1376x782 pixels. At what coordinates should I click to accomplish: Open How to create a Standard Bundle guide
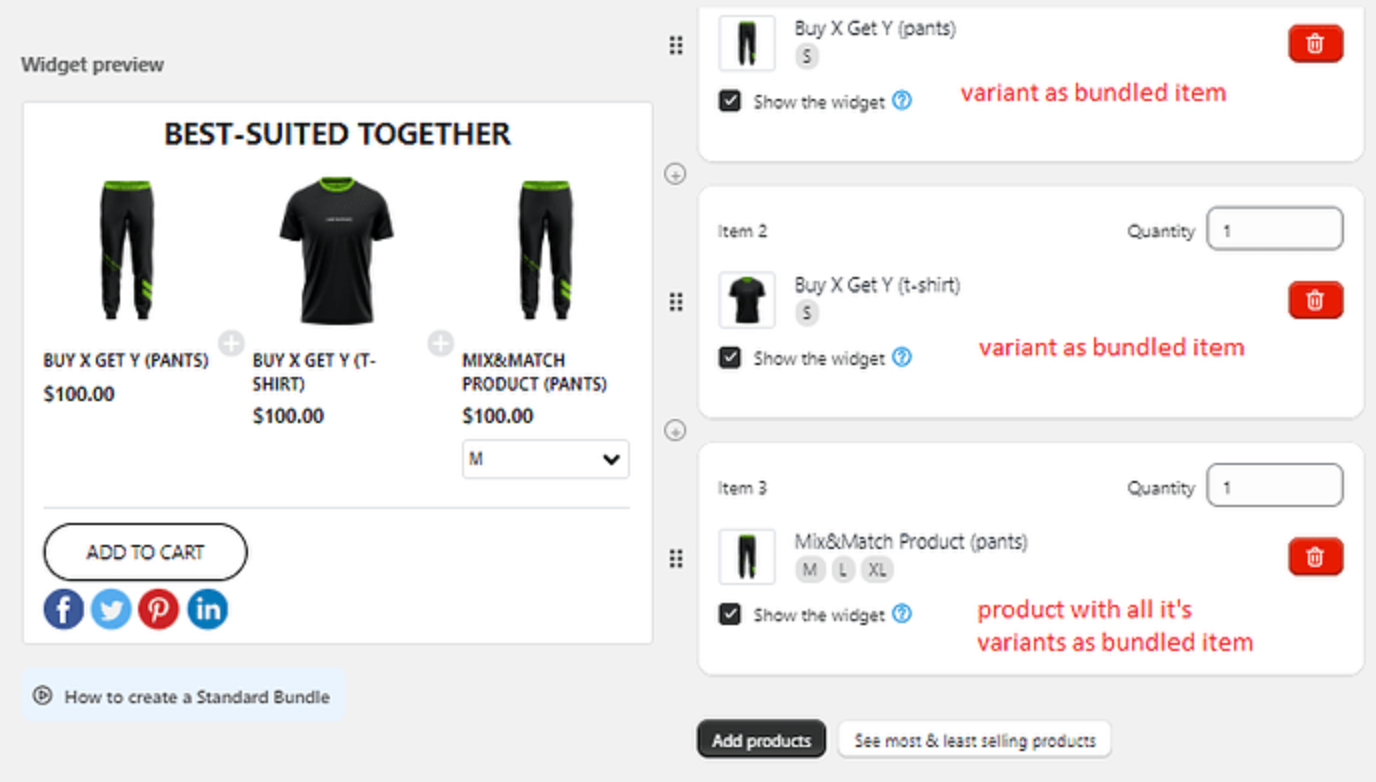coord(184,696)
